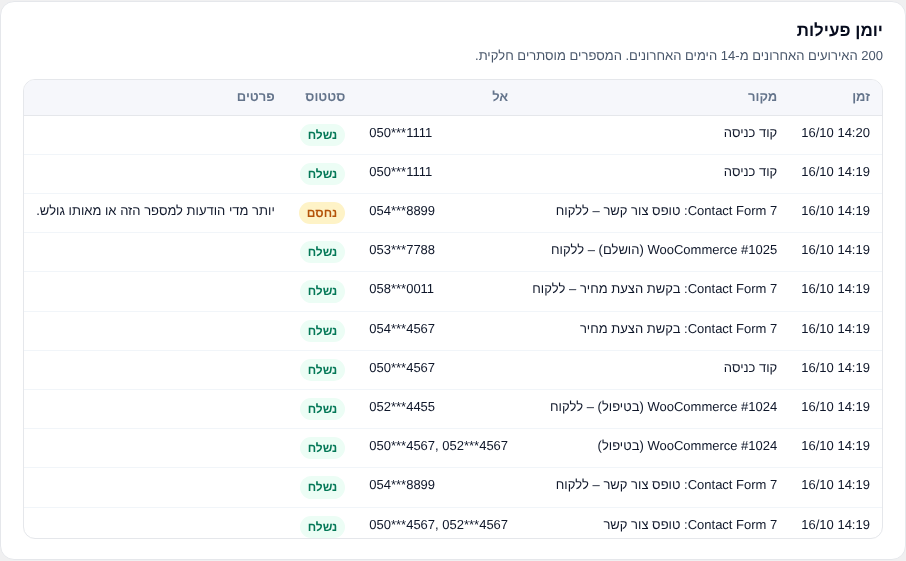Viewport: 906px width, 561px height.
Task: Click the WooCommerce #1024 (בטיפול) – ללקוח source
Action: [663, 407]
